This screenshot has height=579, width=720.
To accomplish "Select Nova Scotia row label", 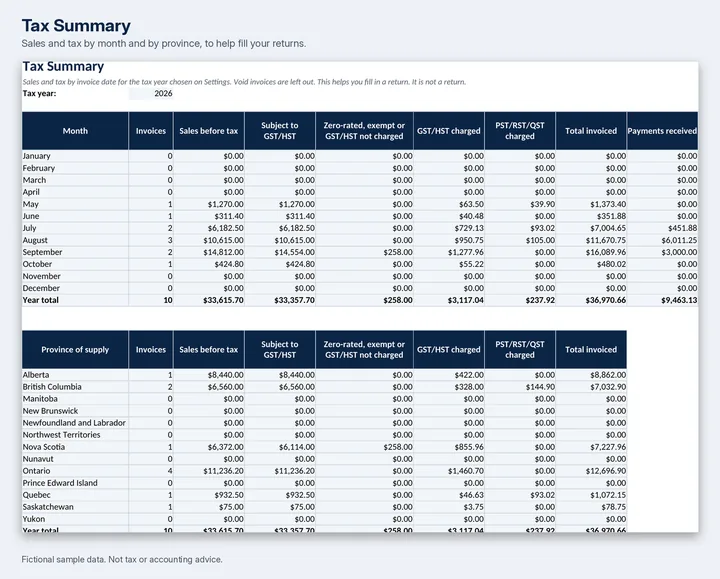I will [x=44, y=447].
